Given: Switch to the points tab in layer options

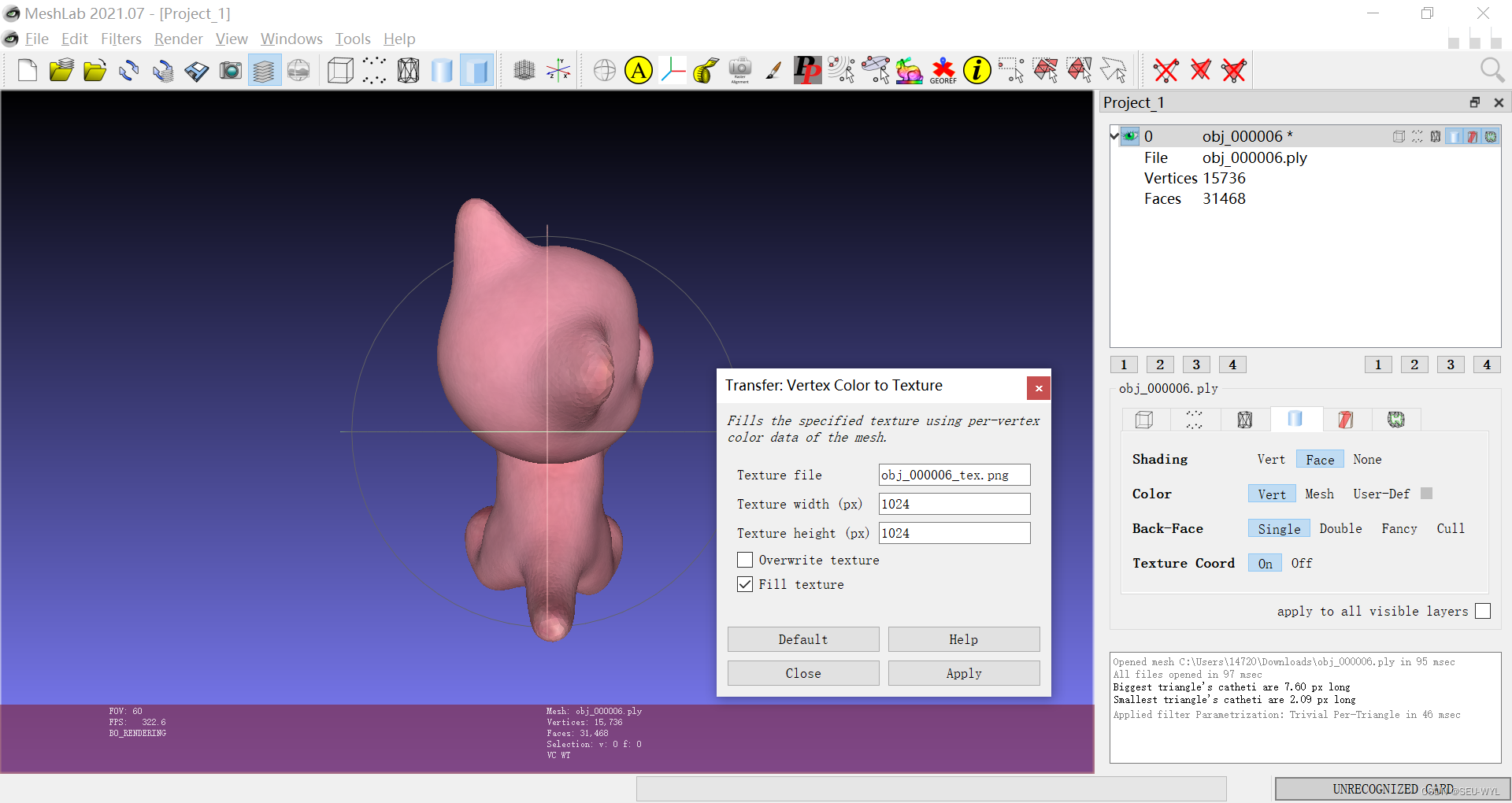Looking at the screenshot, I should click(1194, 420).
